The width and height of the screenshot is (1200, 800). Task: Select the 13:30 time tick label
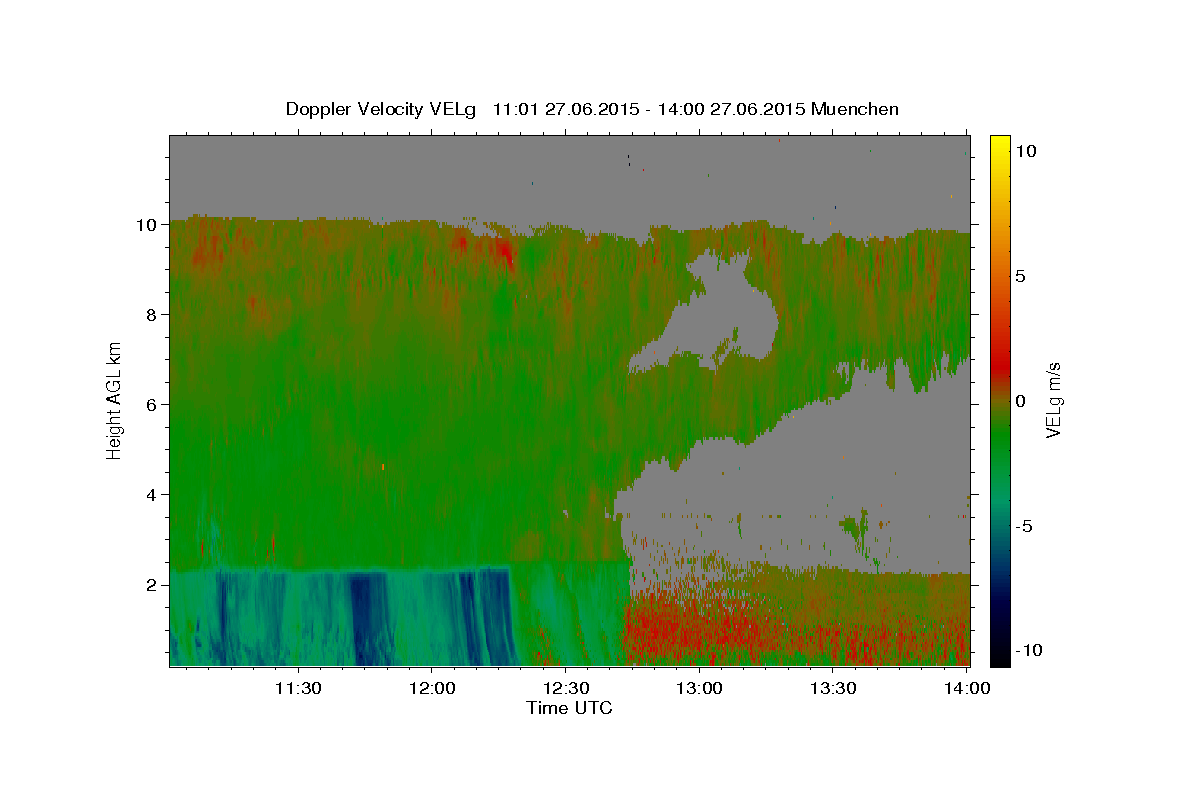click(832, 688)
